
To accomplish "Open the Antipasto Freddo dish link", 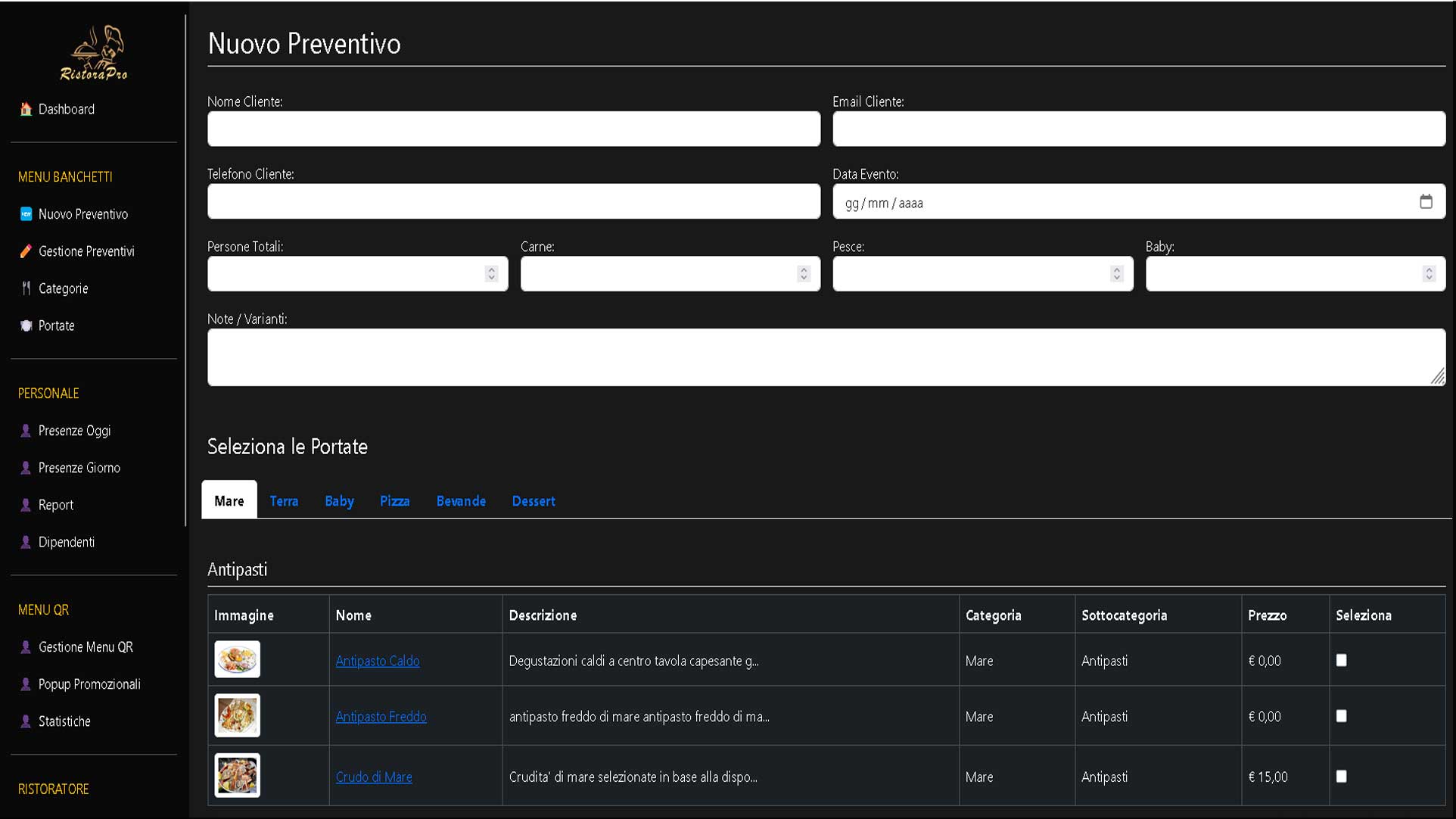I will coord(381,716).
